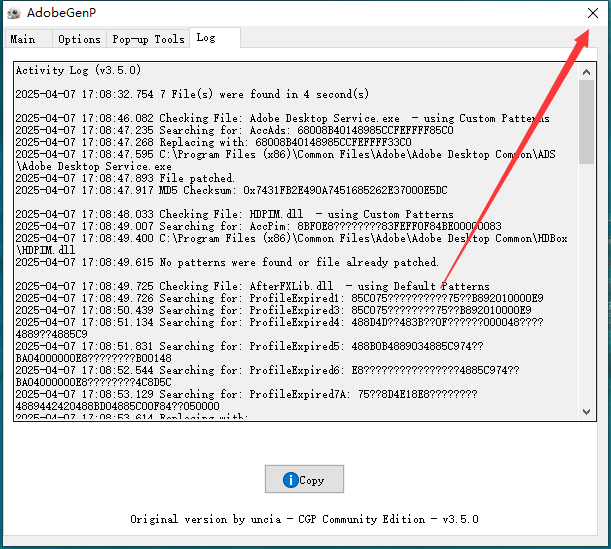611x549 pixels.
Task: Click the 'ProfileExpired7A' search log line
Action: [x=246, y=400]
